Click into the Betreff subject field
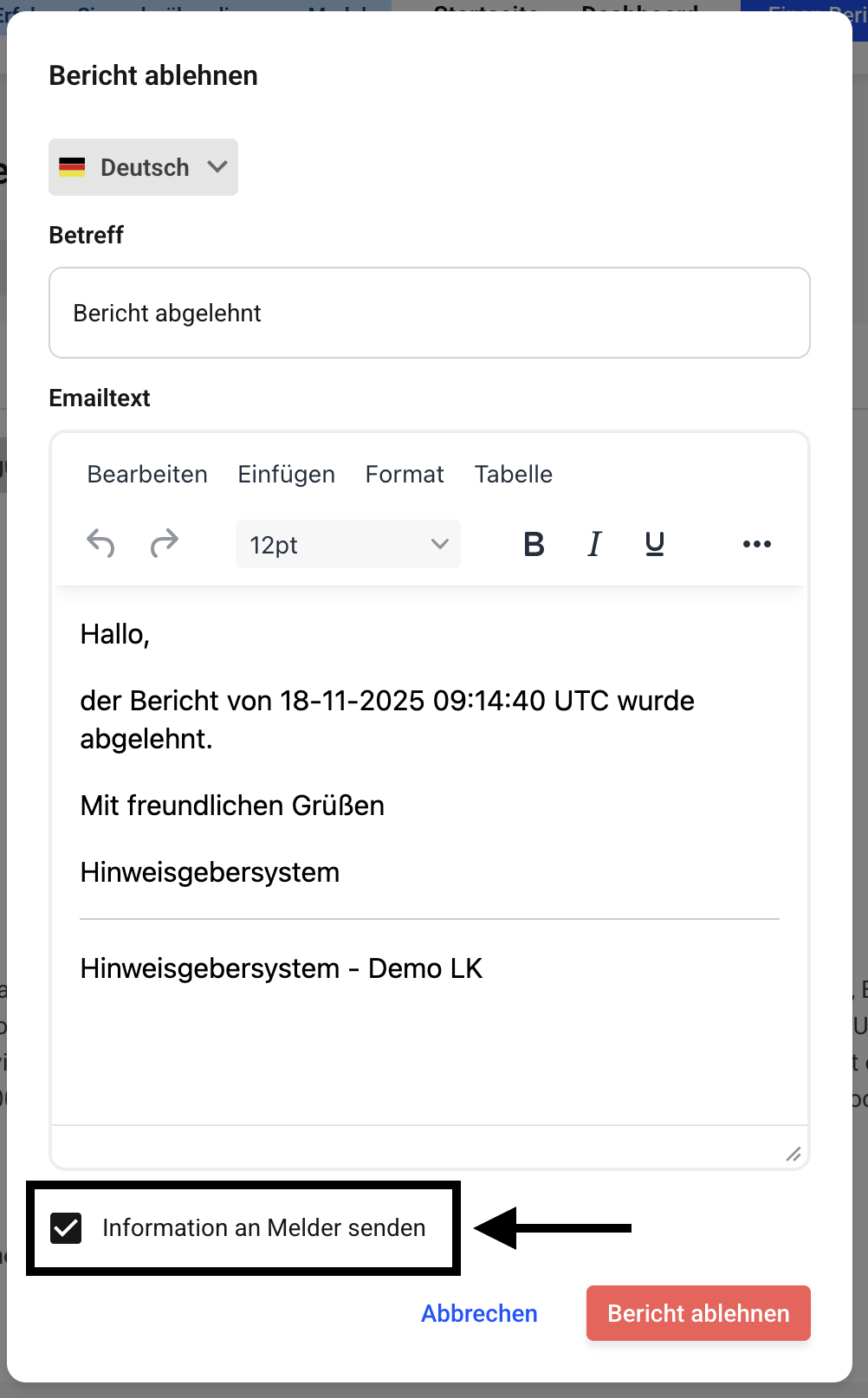The image size is (868, 1398). coord(430,313)
